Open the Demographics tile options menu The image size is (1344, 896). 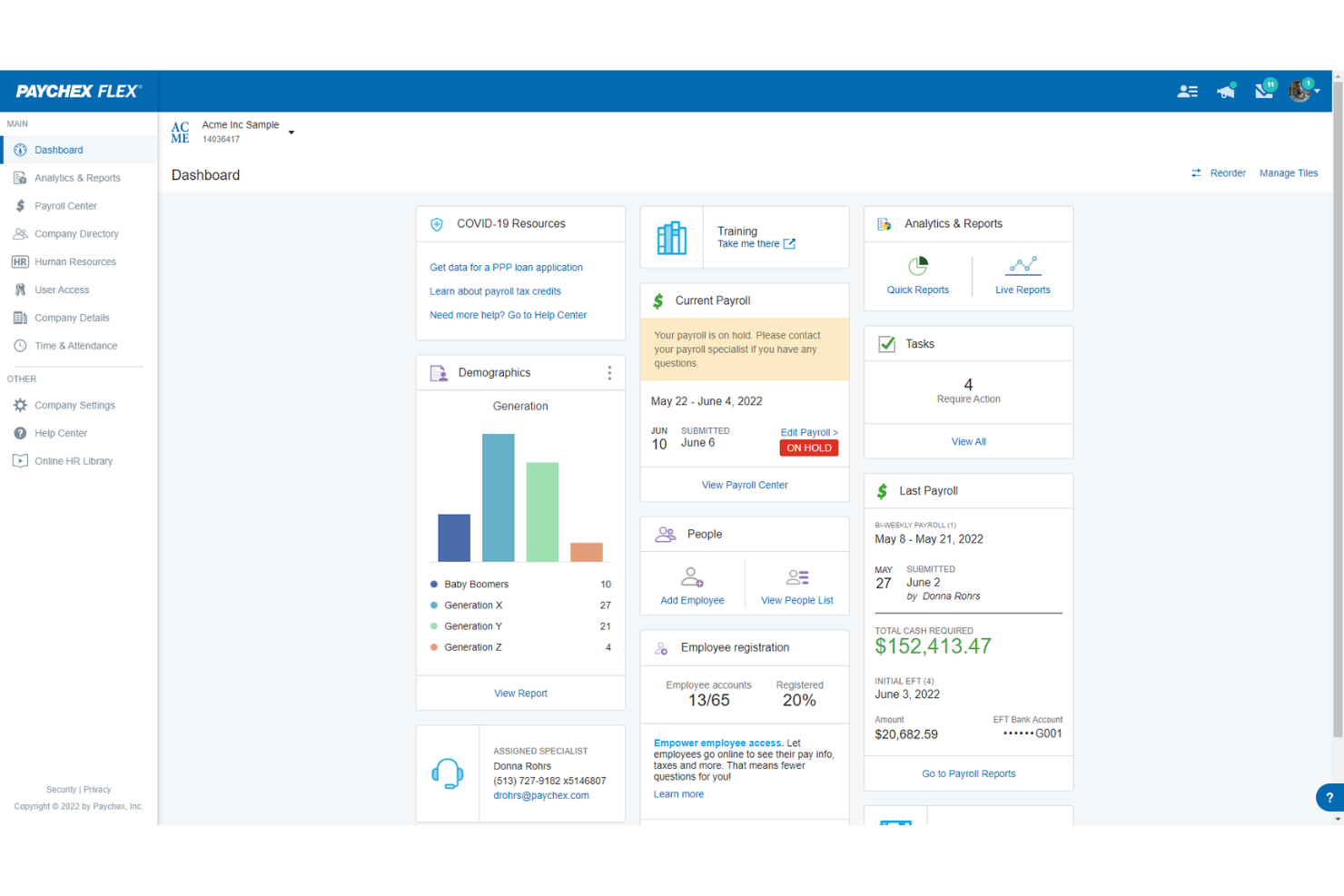tap(609, 372)
